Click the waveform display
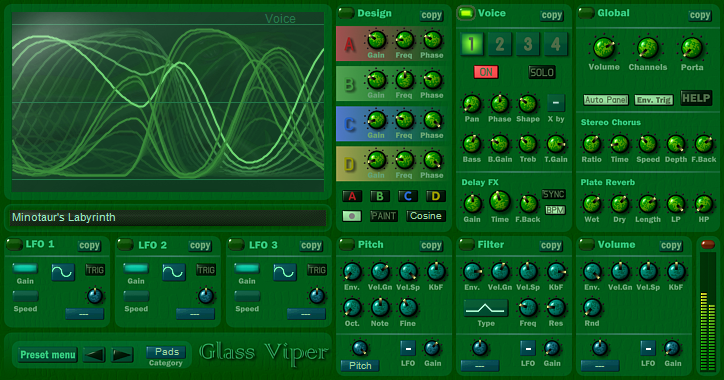 click(x=168, y=102)
